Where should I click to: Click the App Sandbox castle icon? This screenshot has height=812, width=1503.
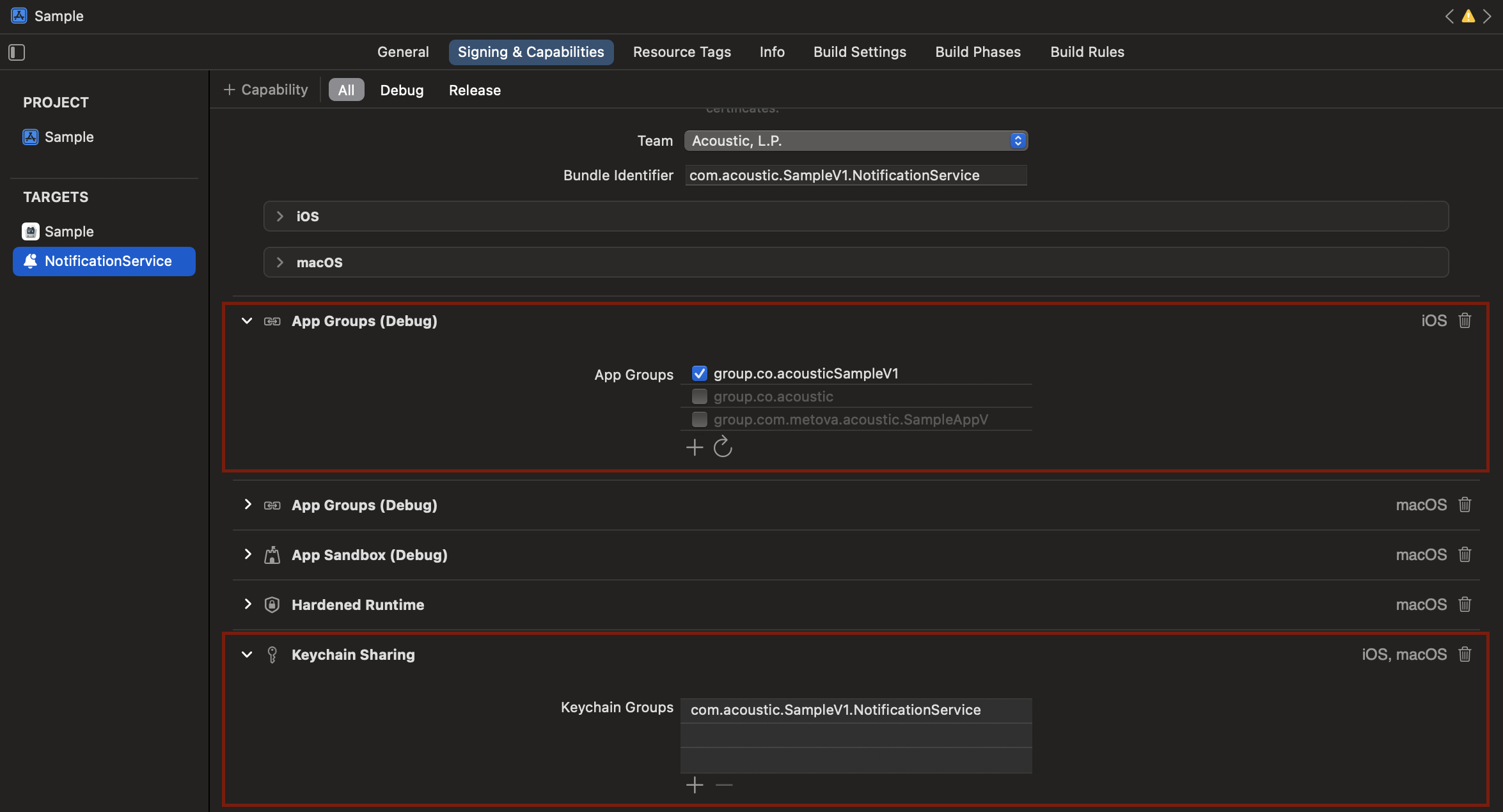point(272,555)
